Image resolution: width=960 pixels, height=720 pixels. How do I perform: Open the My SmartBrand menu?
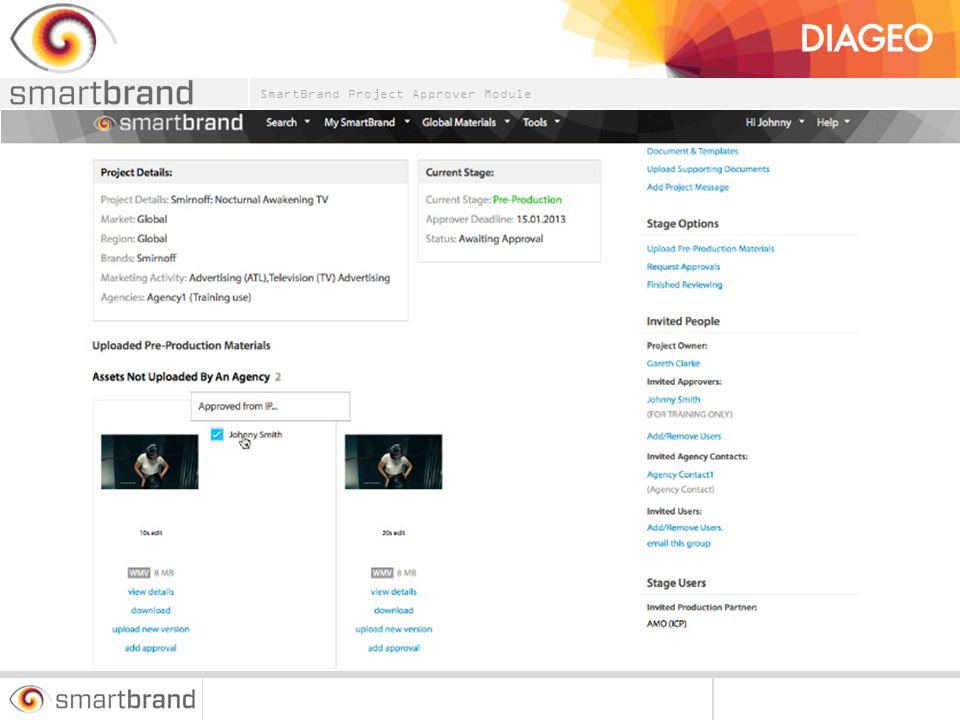[359, 122]
